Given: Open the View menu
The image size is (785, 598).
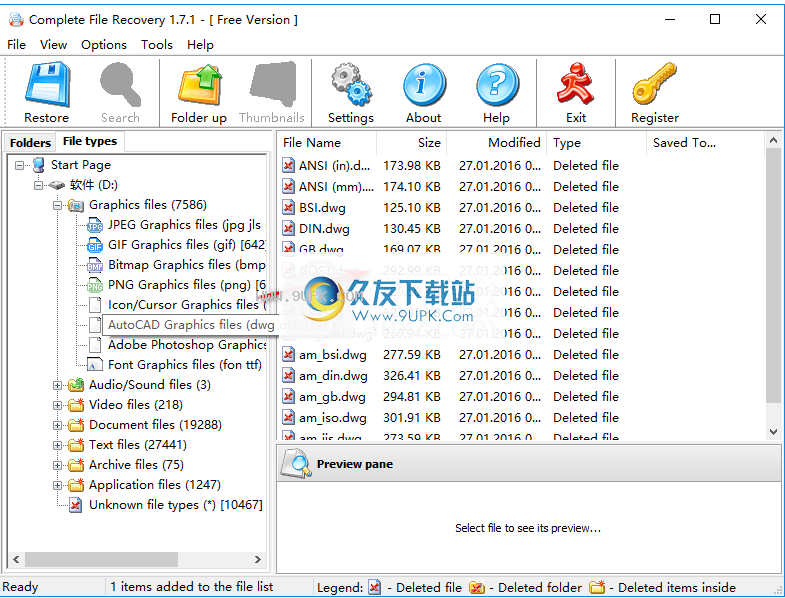Looking at the screenshot, I should [53, 45].
